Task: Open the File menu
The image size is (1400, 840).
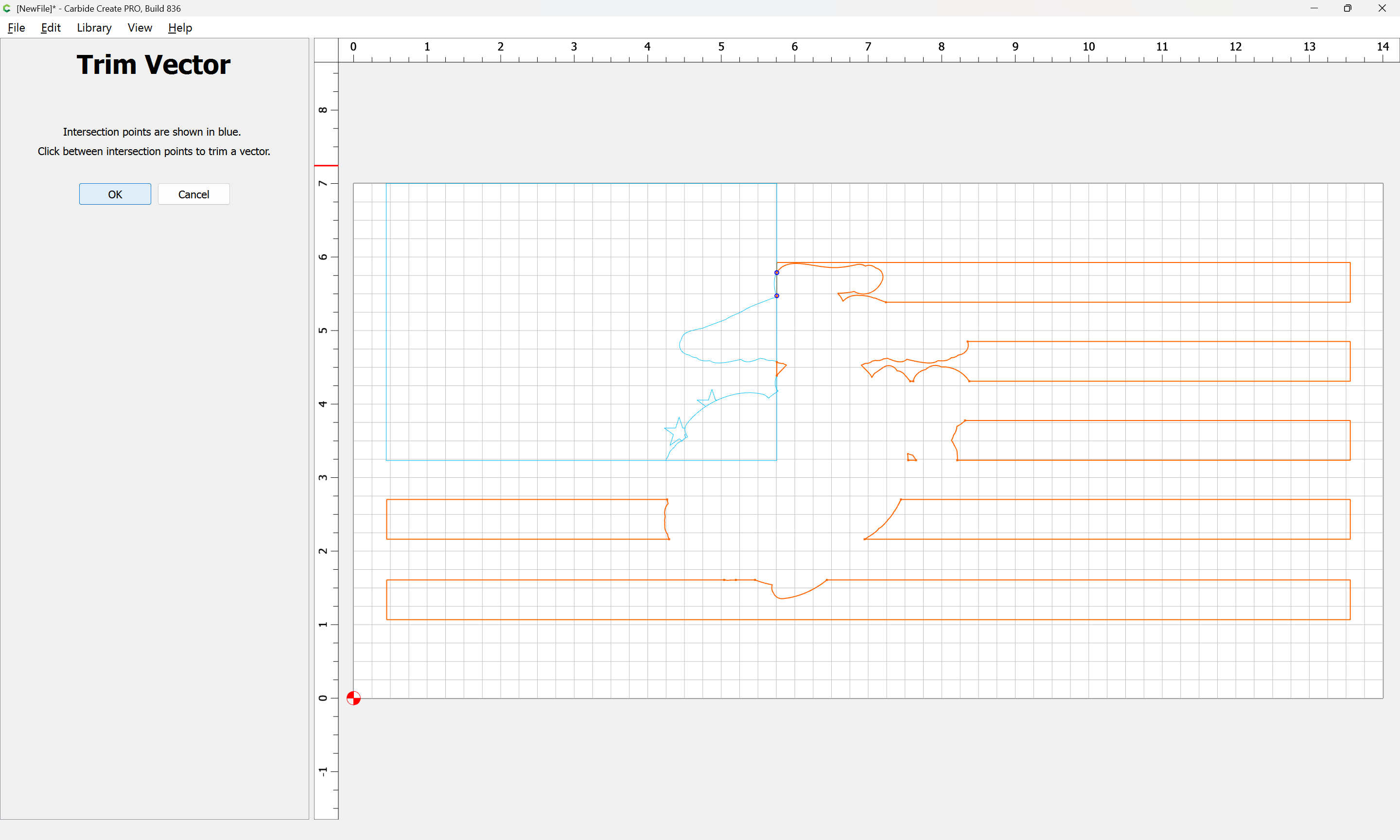Action: [x=16, y=28]
